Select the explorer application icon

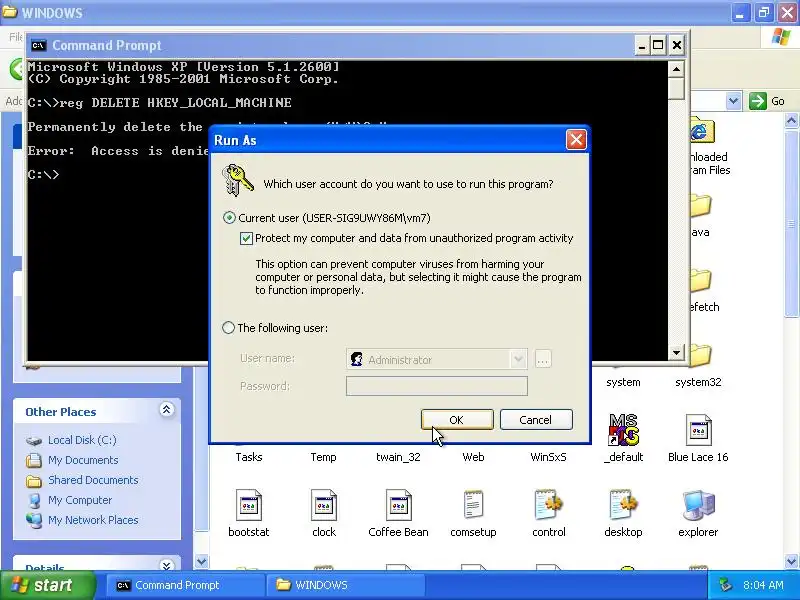point(698,505)
